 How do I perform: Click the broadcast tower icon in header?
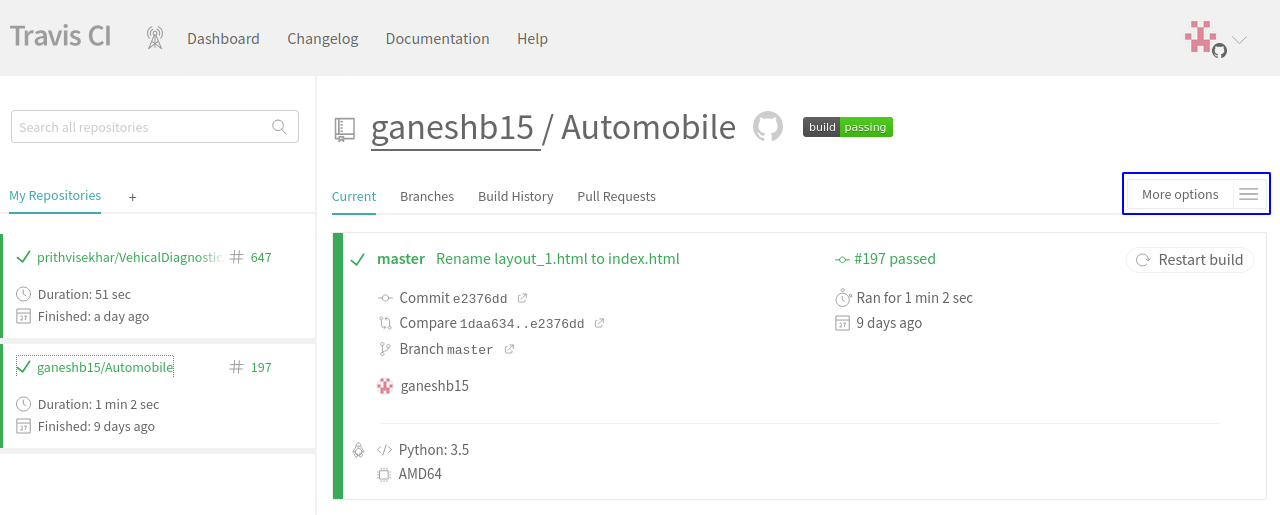(154, 38)
